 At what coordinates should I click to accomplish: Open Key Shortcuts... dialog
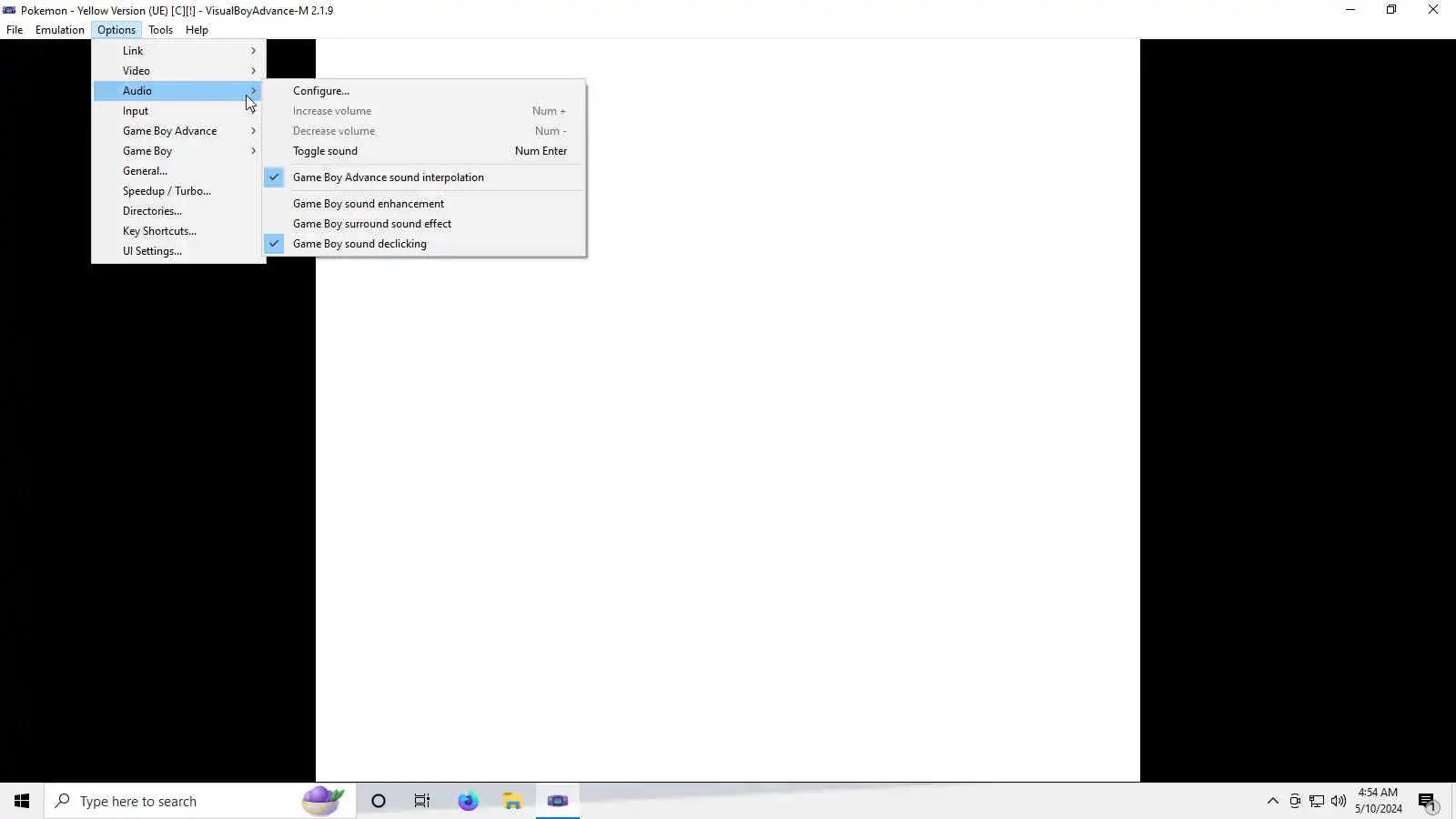178,231
